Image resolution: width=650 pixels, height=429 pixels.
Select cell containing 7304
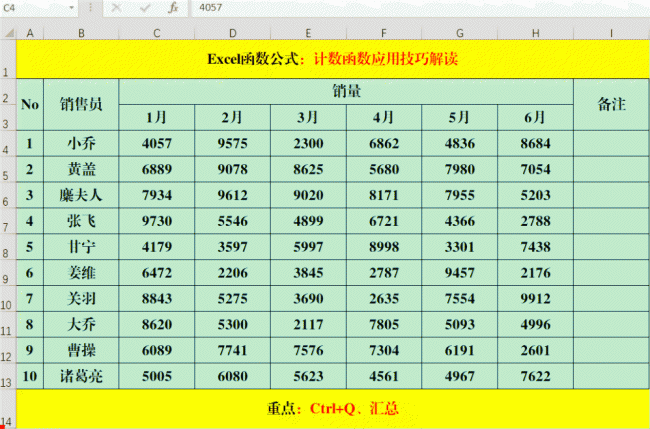click(384, 351)
